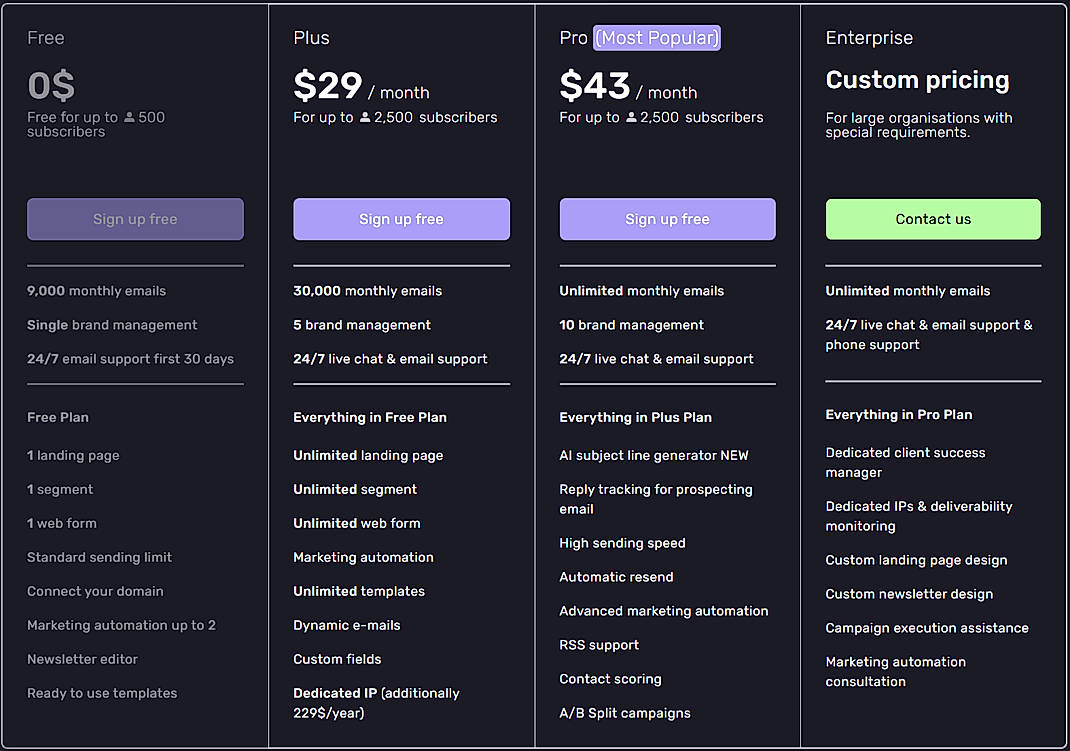Click 'Dynamic e-mails' feature
The image size is (1070, 751).
click(347, 625)
